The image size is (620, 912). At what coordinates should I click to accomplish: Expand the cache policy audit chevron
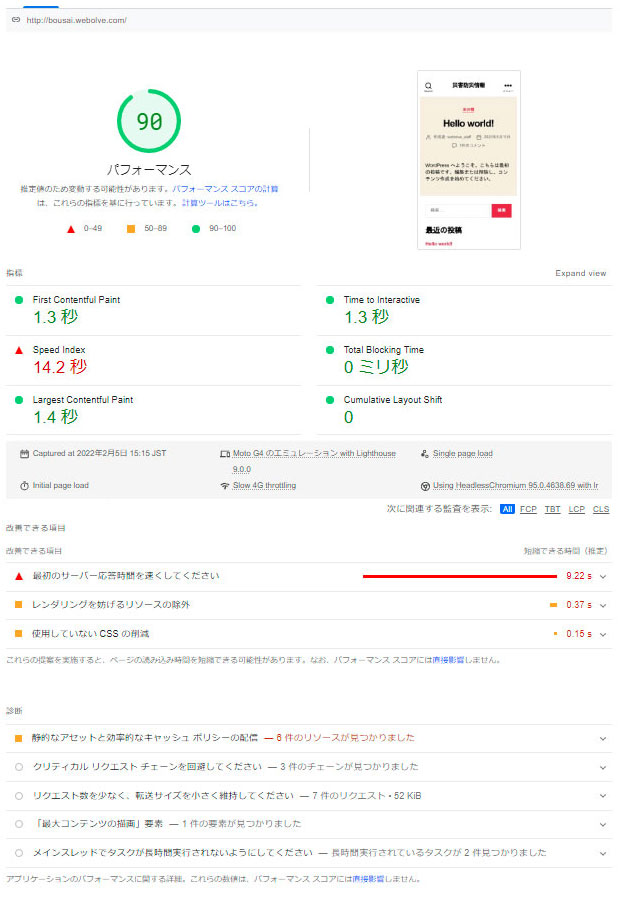[x=603, y=739]
